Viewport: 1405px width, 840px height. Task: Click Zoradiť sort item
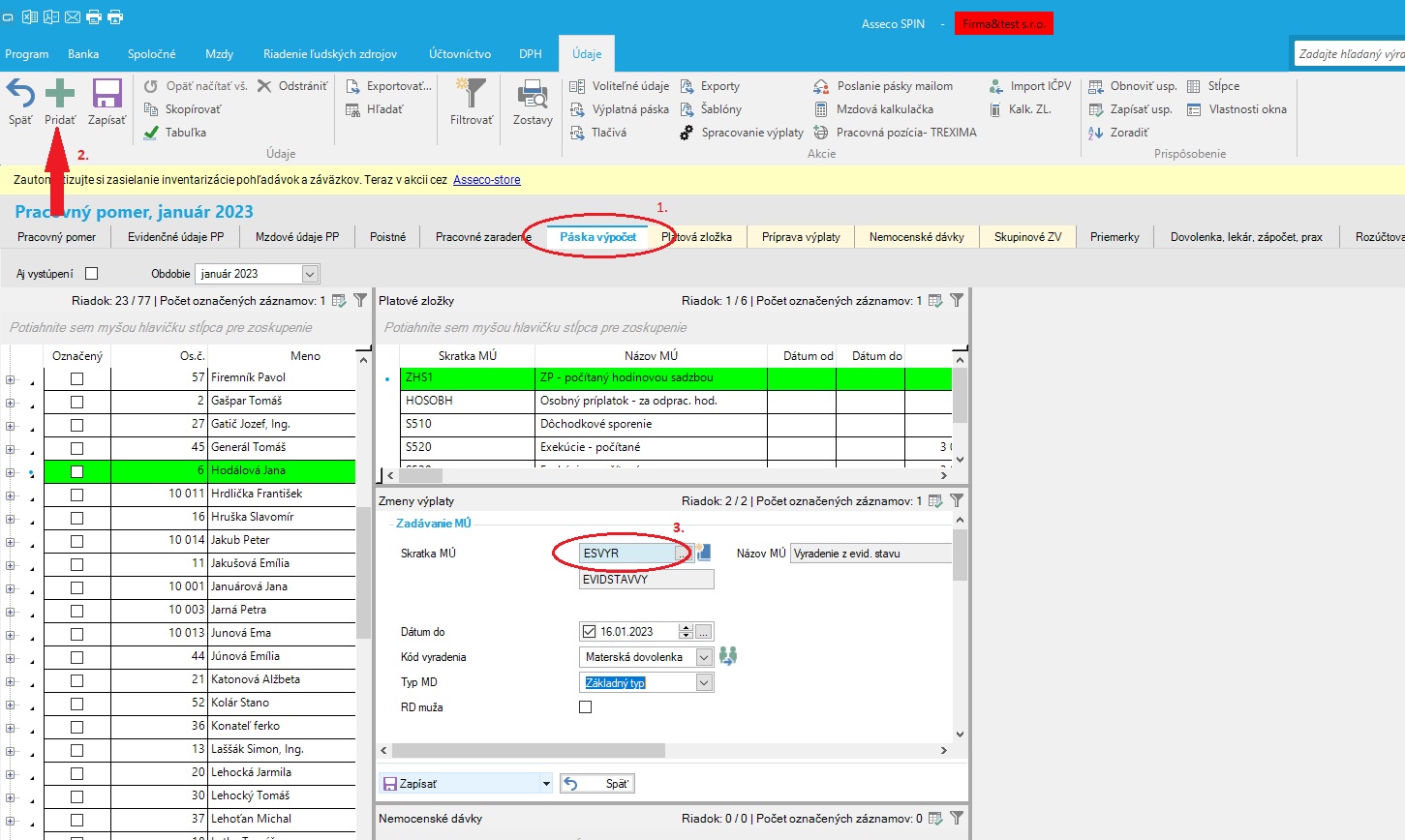point(1119,133)
